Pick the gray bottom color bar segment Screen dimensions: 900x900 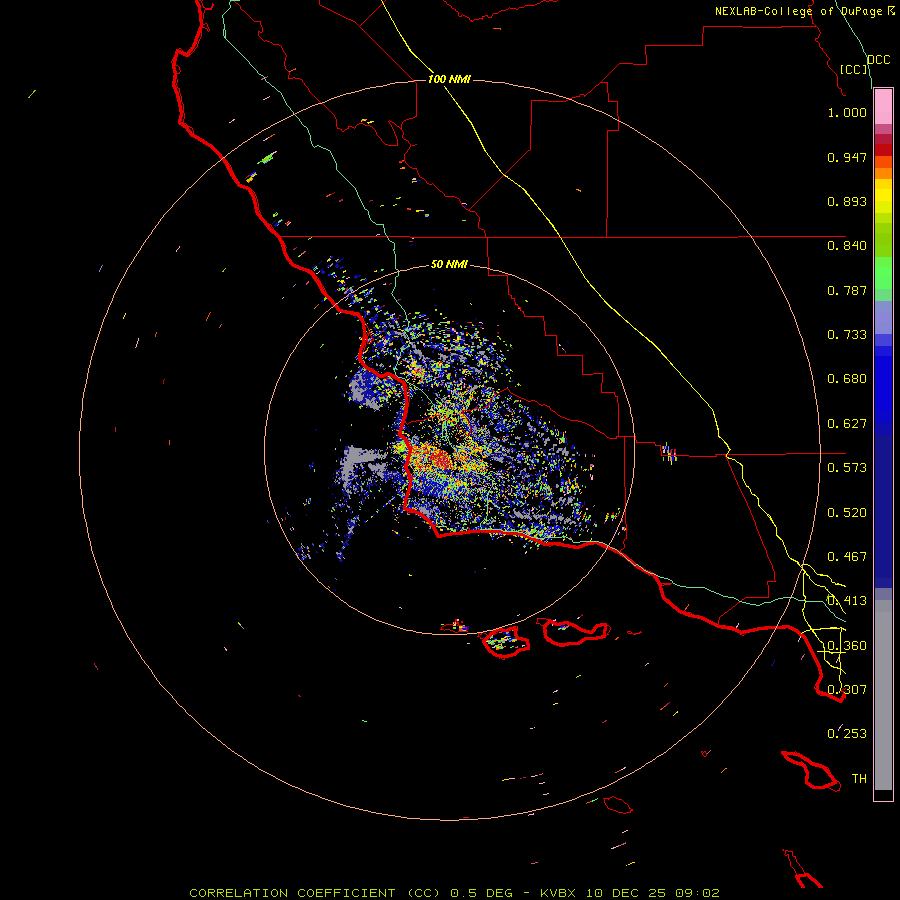tap(883, 695)
